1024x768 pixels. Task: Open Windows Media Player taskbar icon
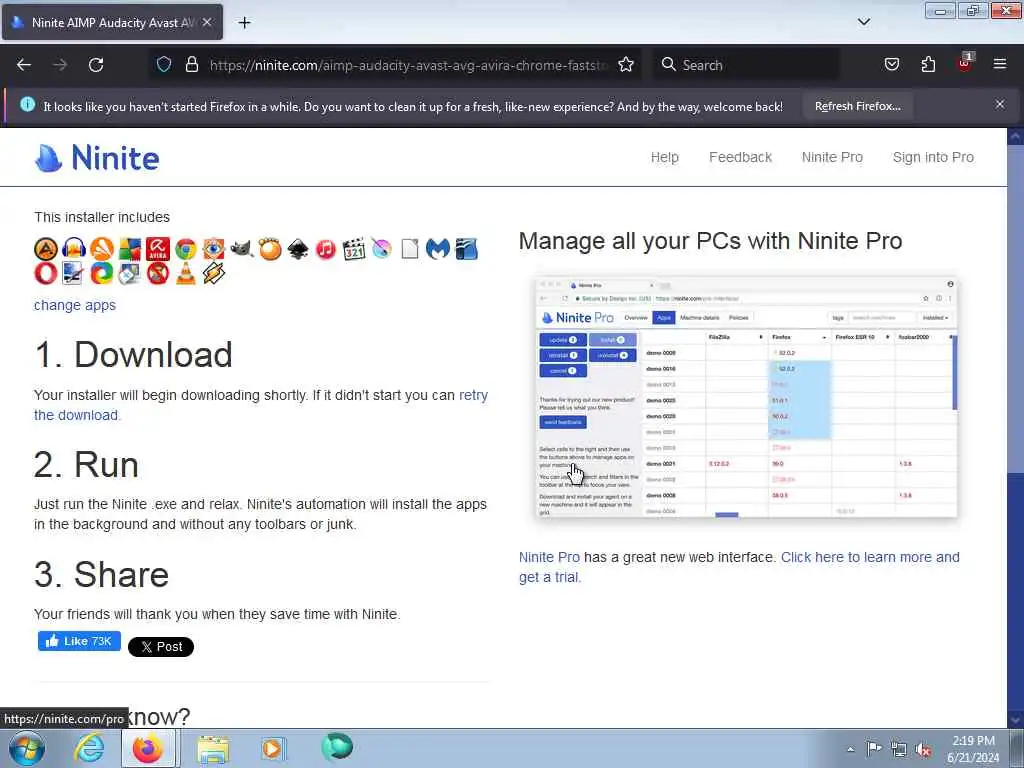point(273,748)
